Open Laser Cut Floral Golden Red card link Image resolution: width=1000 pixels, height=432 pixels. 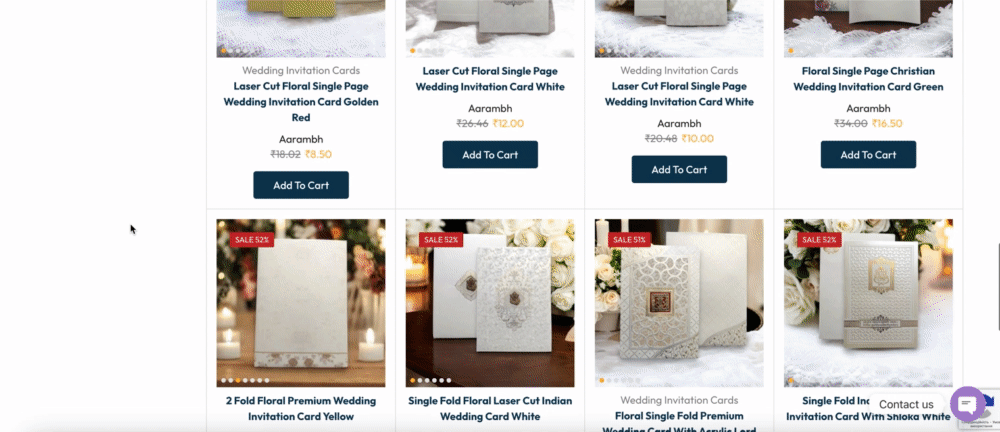(301, 101)
